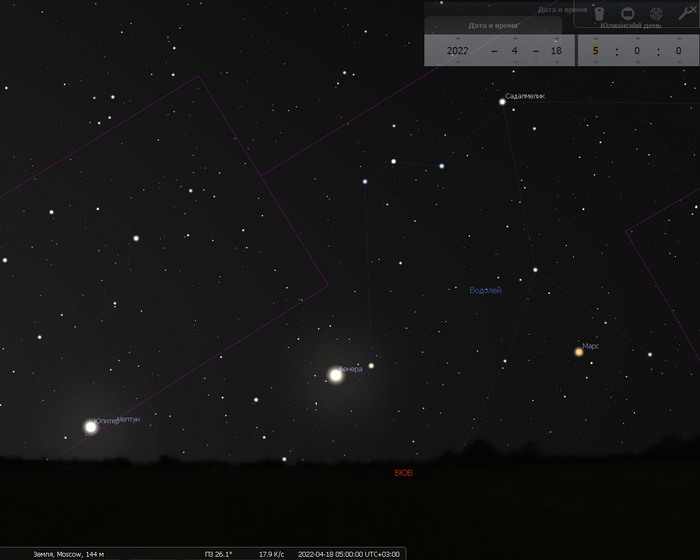700x560 pixels.
Task: Click the Нептун label near Jupiter
Action: tap(129, 419)
